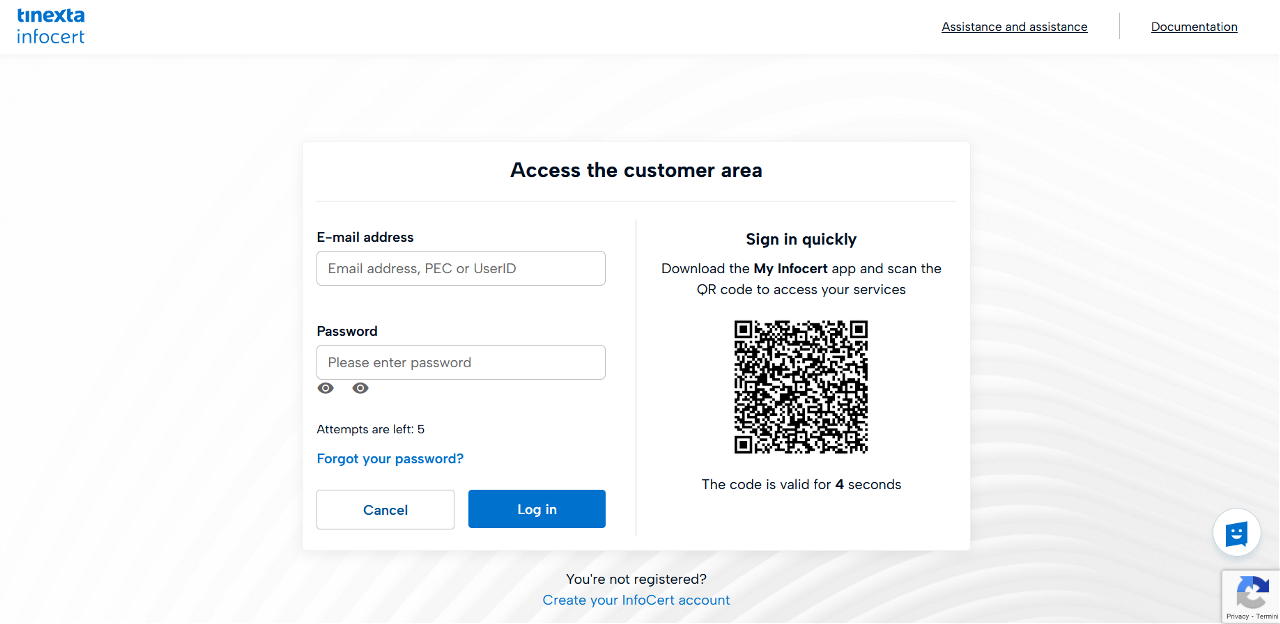Image resolution: width=1280 pixels, height=624 pixels.
Task: Follow the Forgot your password? link
Action: 390,459
